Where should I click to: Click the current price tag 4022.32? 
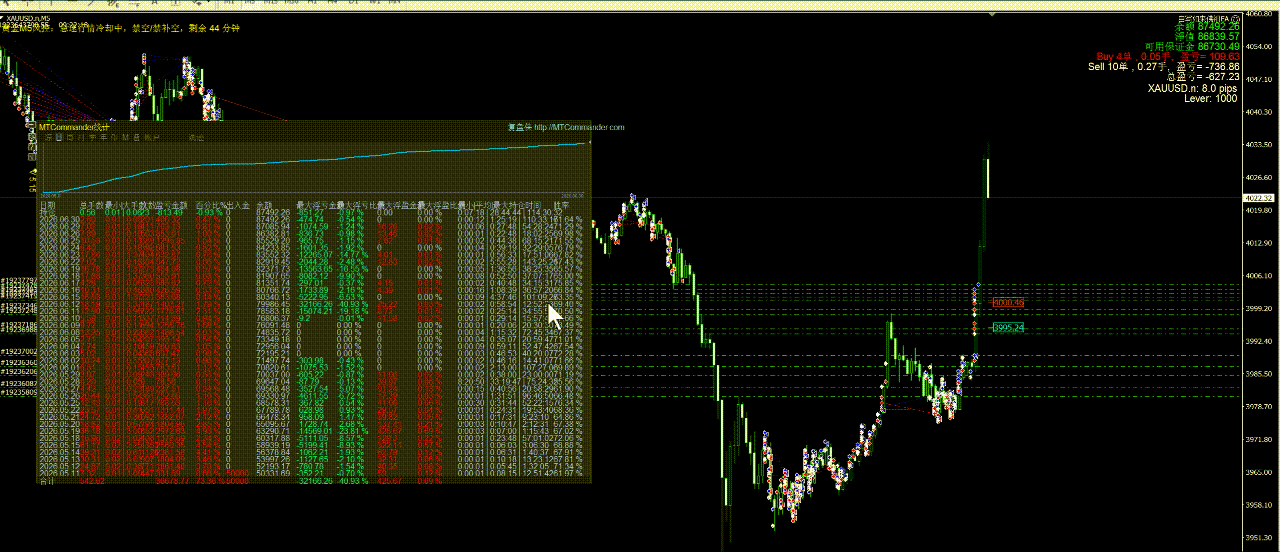1258,198
